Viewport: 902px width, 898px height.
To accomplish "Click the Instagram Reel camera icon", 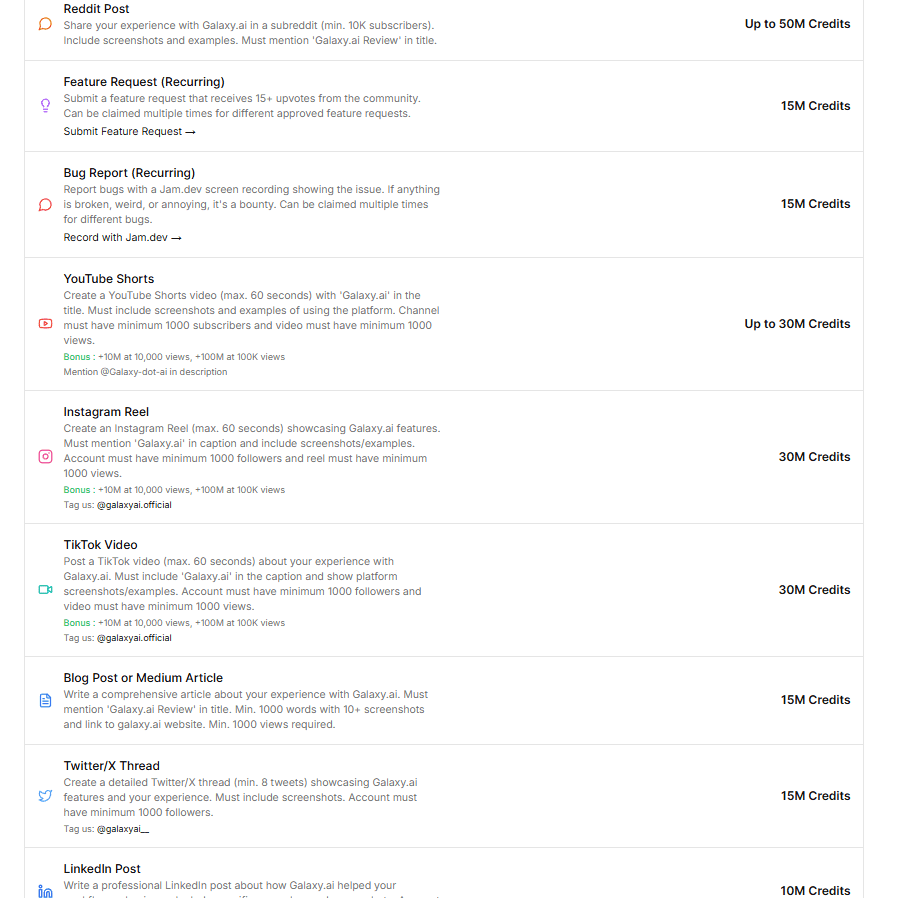I will [45, 457].
